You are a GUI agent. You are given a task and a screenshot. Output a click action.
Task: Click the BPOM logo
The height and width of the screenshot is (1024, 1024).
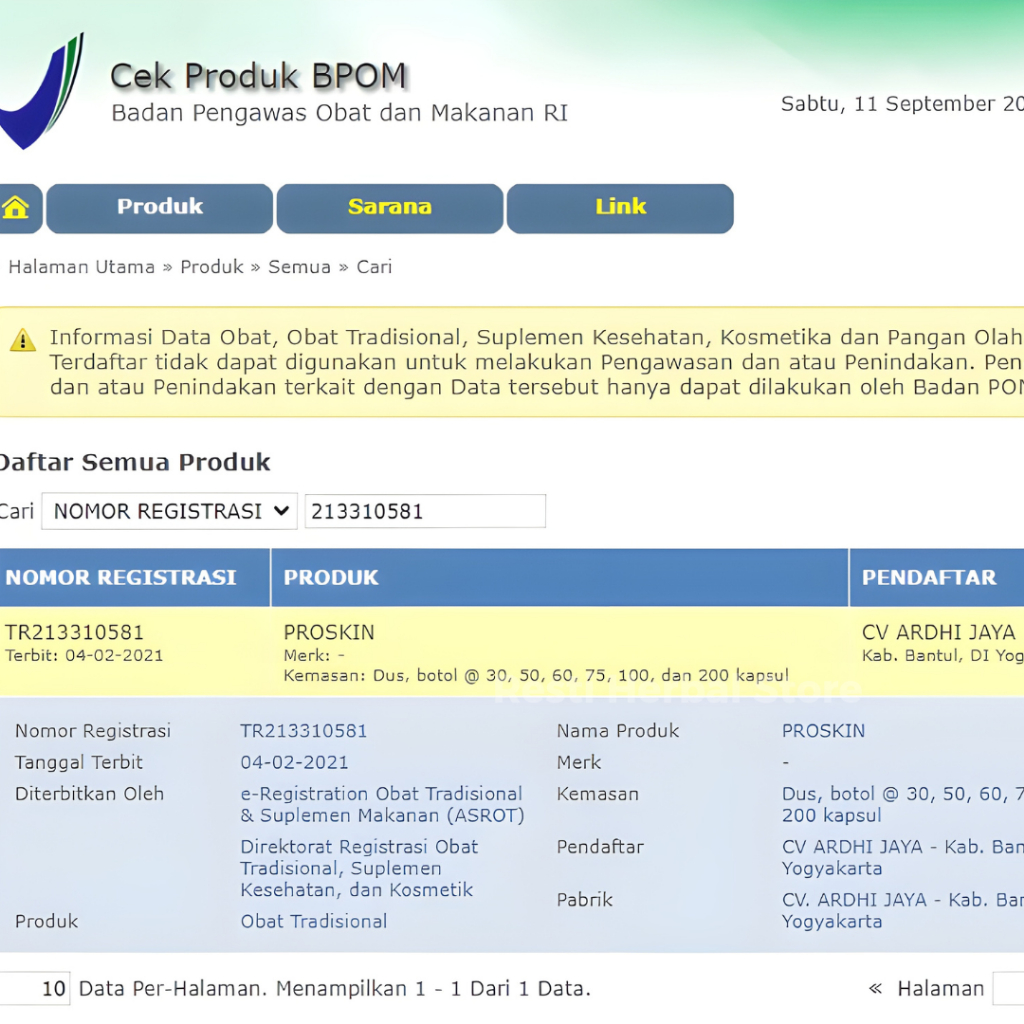(x=42, y=91)
